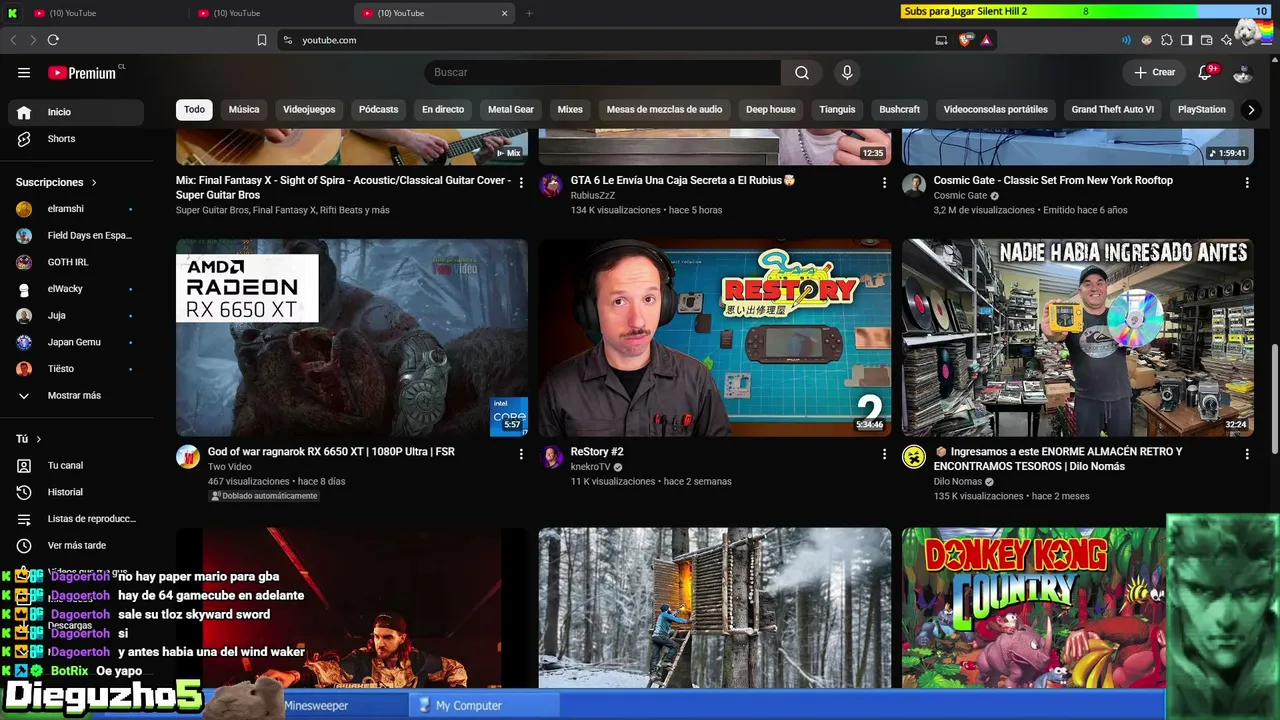Screen dimensions: 1280x720
Task: Toggle the browser sidebar panel icon
Action: (x=1186, y=40)
